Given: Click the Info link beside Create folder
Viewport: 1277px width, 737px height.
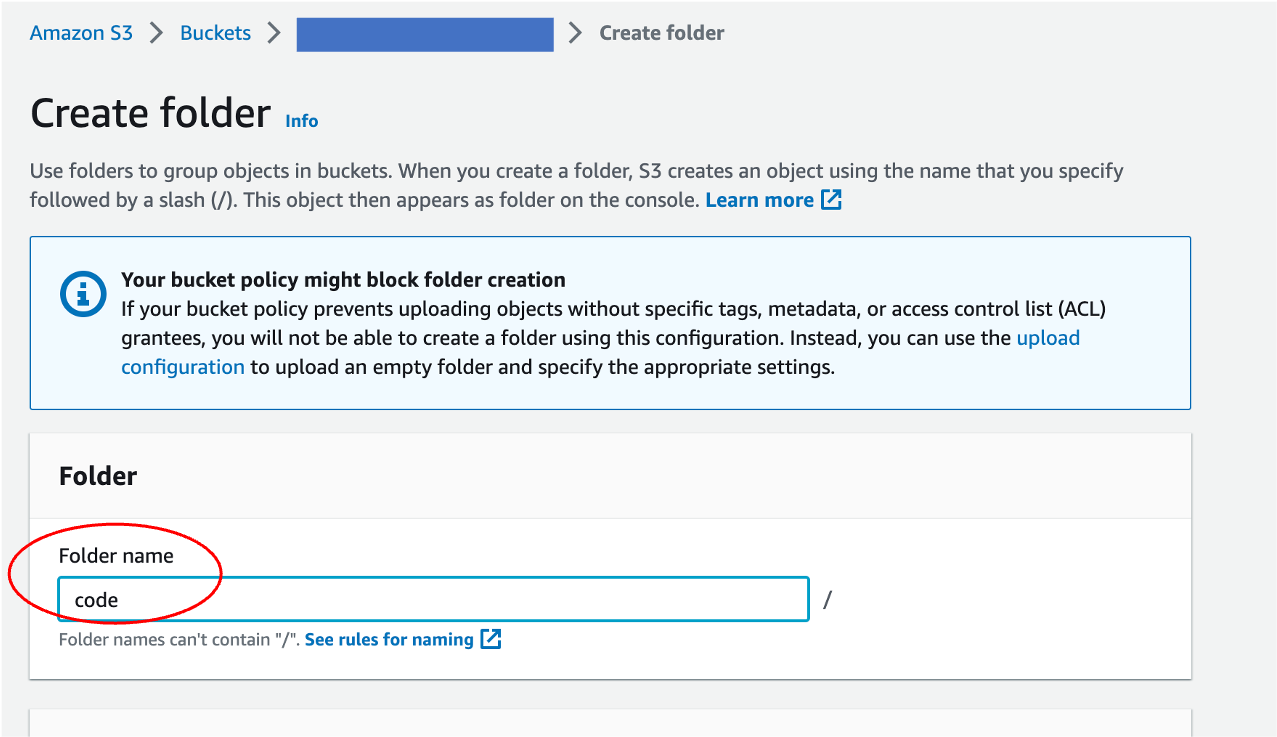Looking at the screenshot, I should point(301,121).
